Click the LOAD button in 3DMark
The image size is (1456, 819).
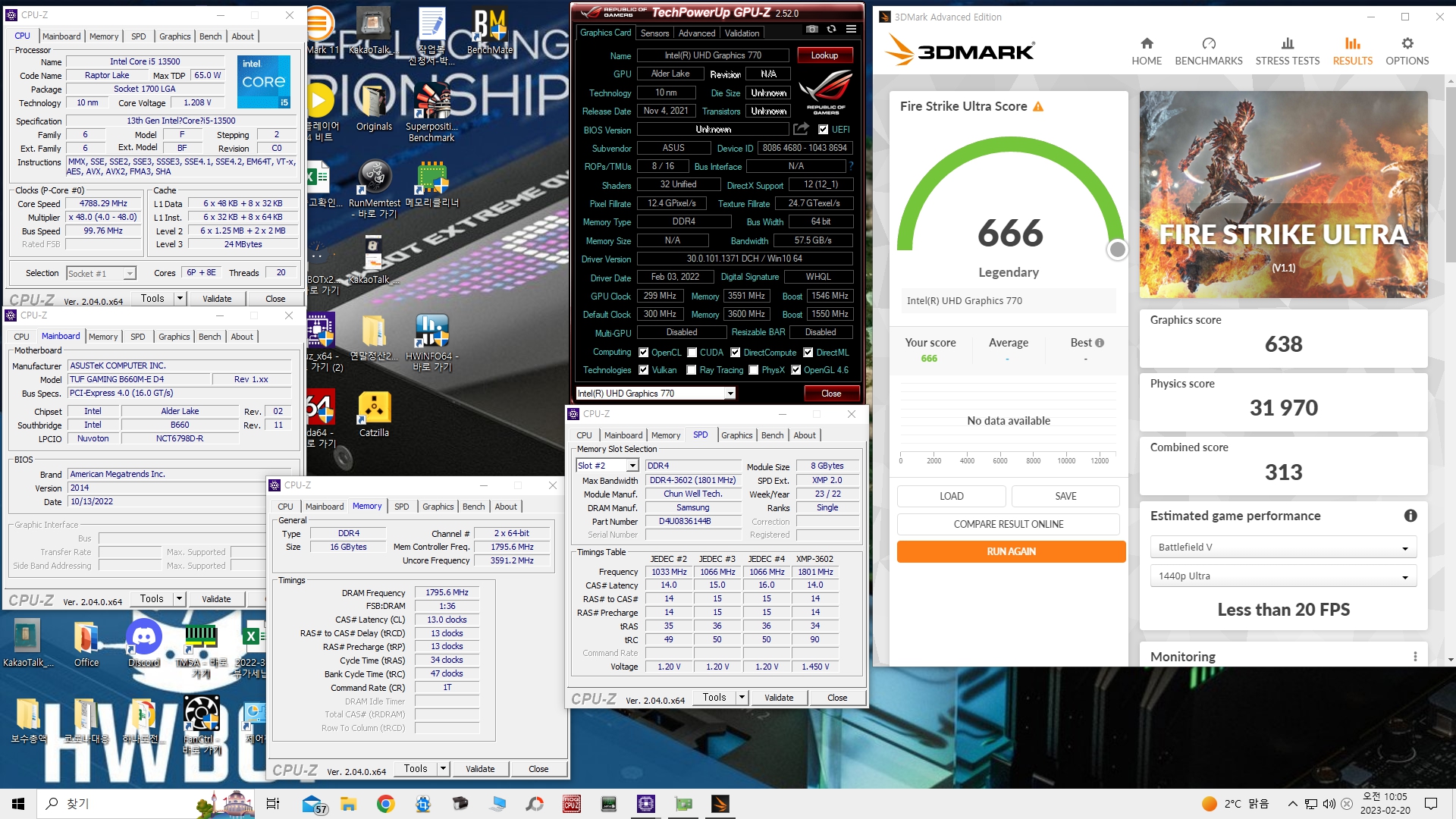(x=952, y=497)
